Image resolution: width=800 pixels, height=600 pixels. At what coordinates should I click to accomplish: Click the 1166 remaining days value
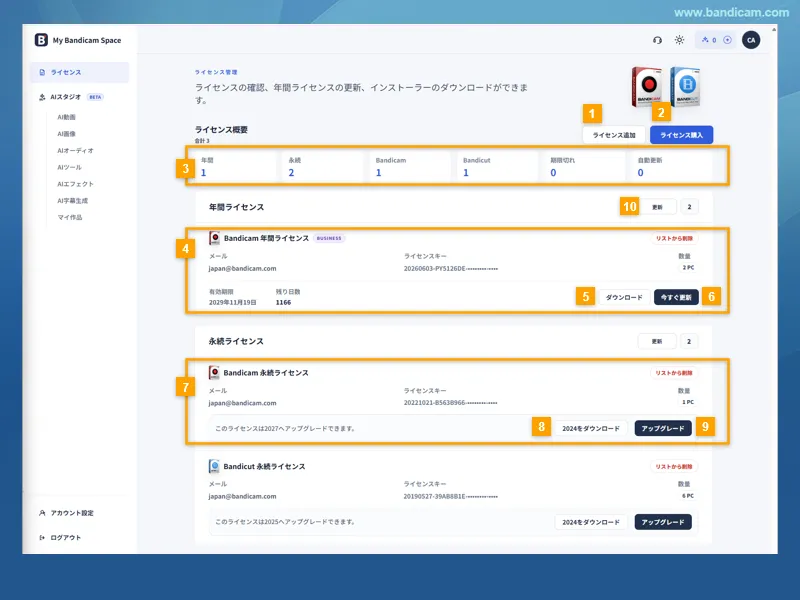pos(283,303)
